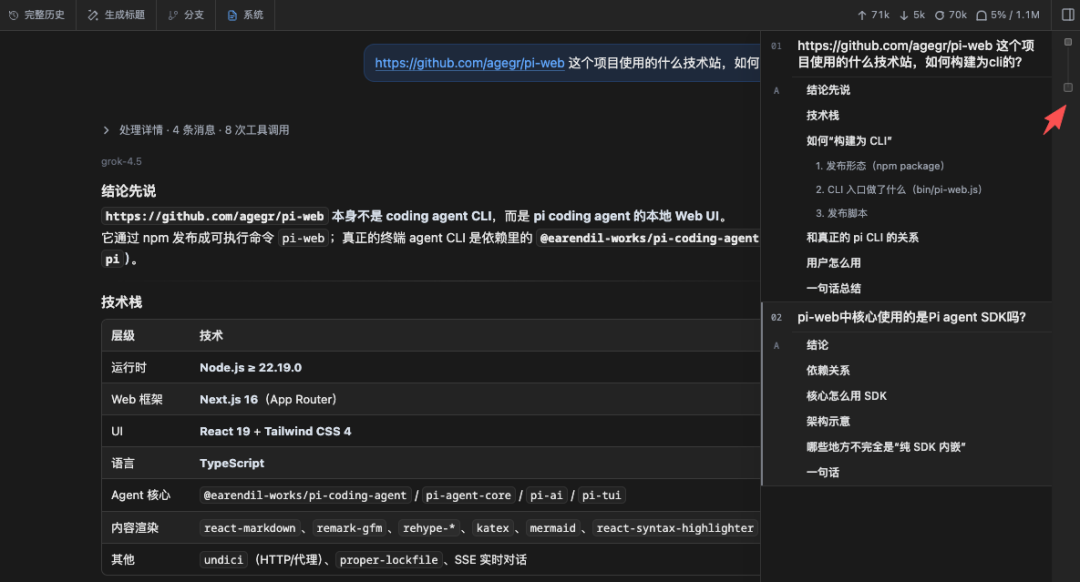This screenshot has height=582, width=1080.
Task: Go to outline item 结论 under question 02
Action: tap(817, 345)
